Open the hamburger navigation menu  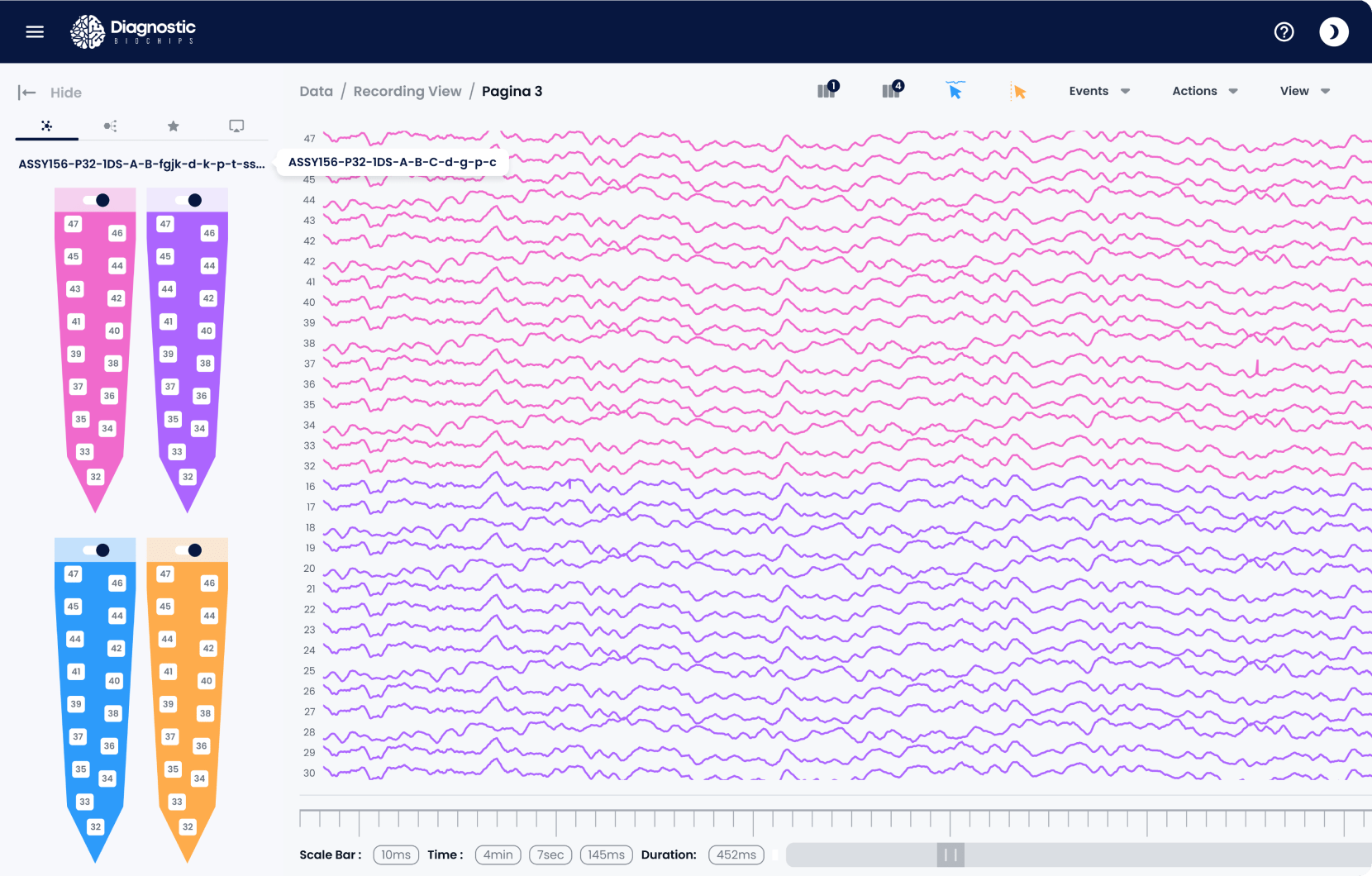click(x=35, y=31)
